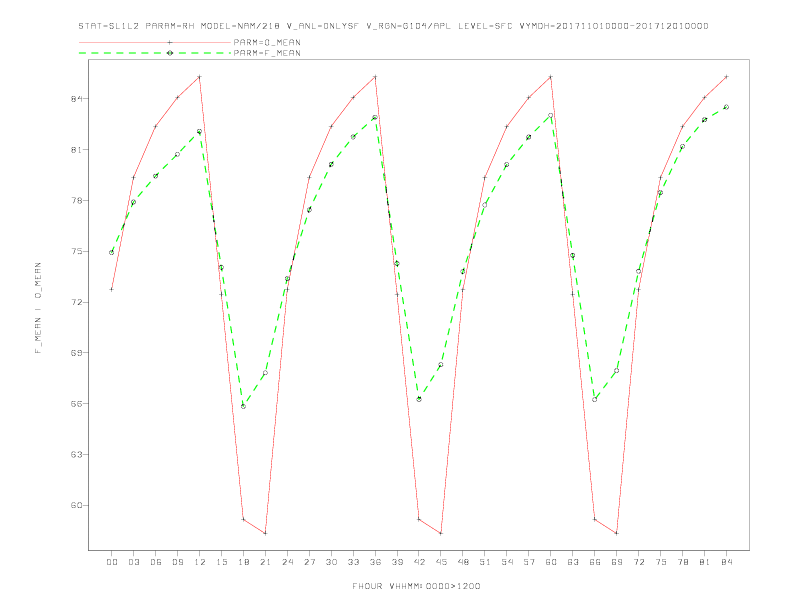Click x-axis forecast hour label 60
This screenshot has height=612, width=792.
pyautogui.click(x=551, y=562)
